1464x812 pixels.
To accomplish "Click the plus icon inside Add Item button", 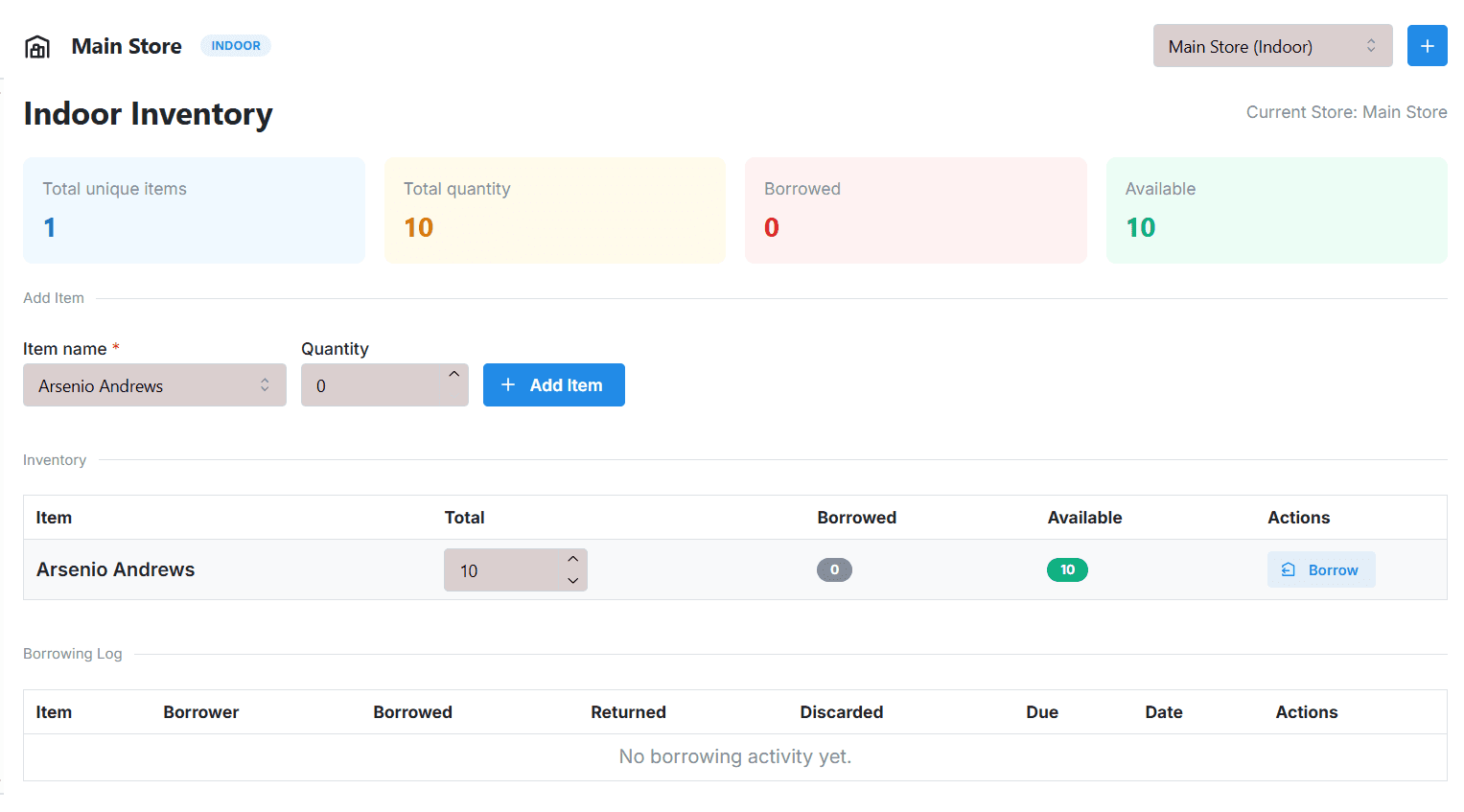I will 508,384.
